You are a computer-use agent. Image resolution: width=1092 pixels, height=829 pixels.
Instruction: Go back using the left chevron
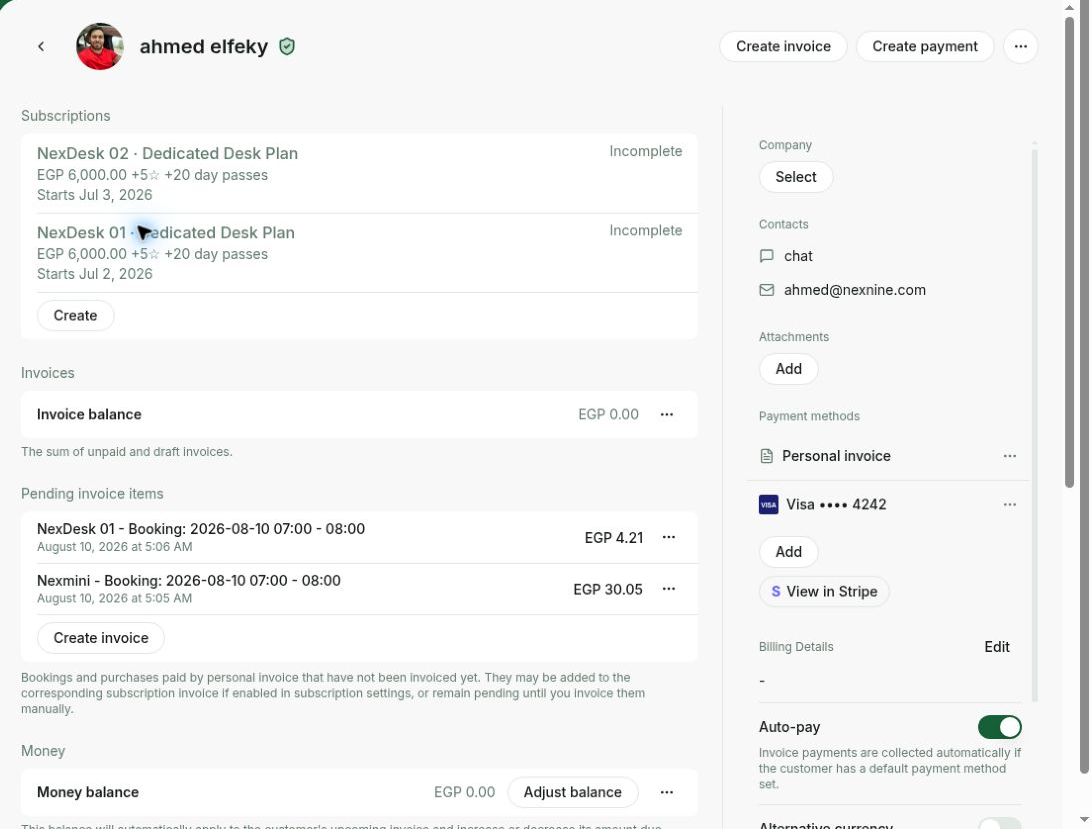[x=41, y=47]
